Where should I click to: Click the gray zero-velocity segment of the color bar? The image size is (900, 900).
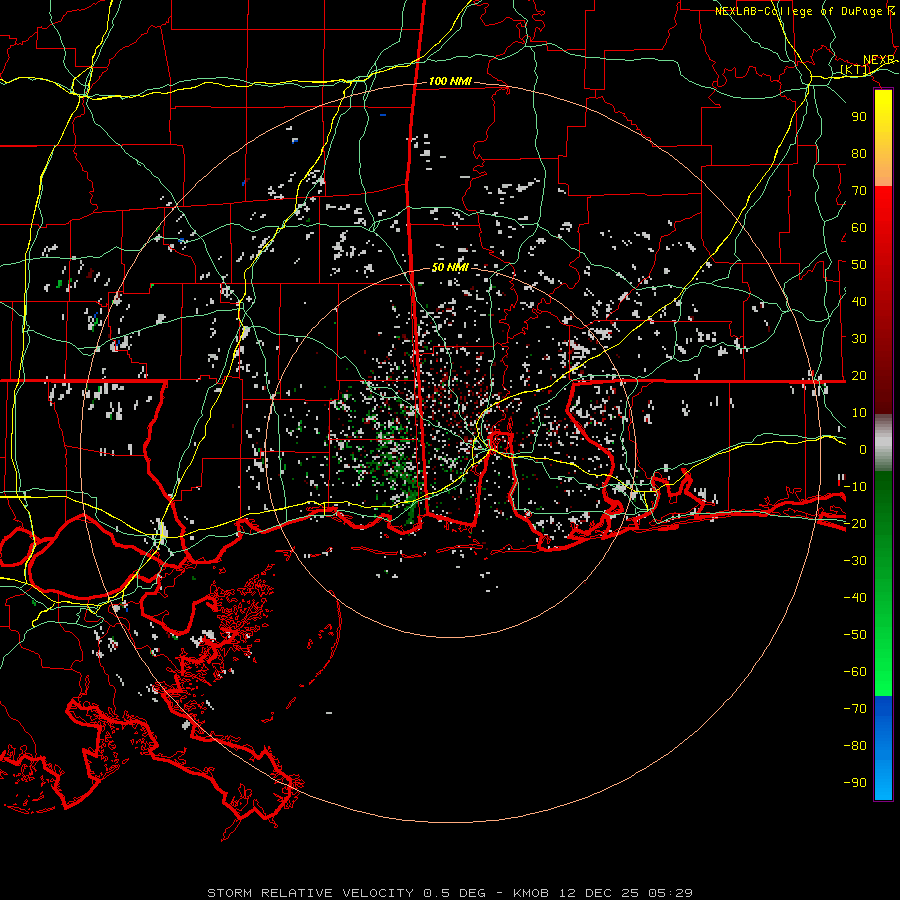[x=883, y=443]
